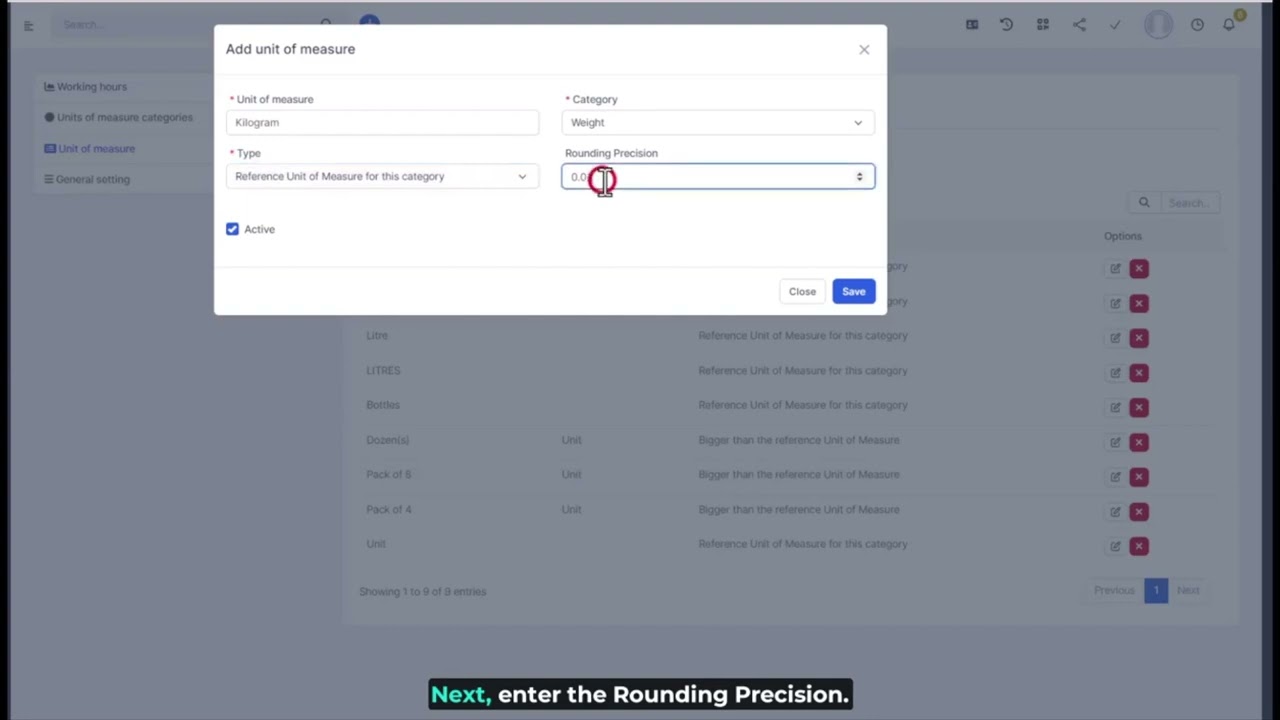Click the Rounding Precision stepper arrows

click(859, 177)
